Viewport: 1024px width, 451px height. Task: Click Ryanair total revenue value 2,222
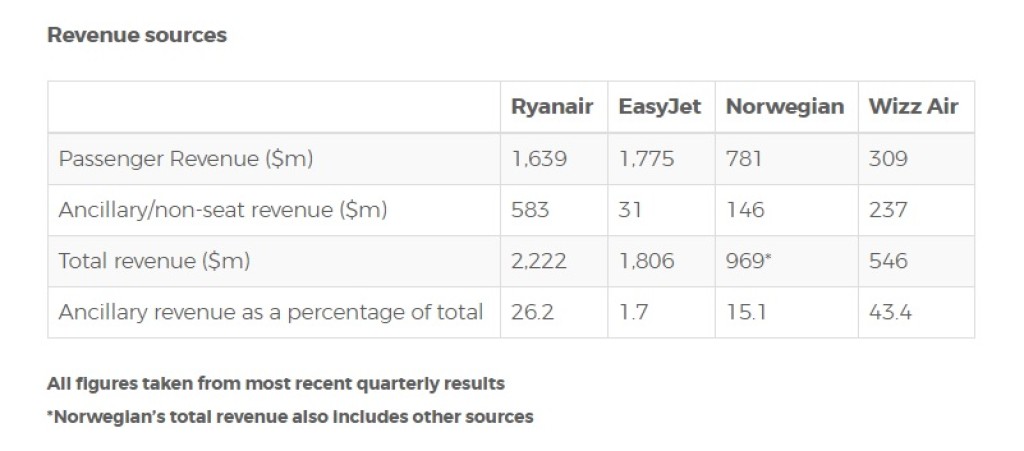pos(539,261)
